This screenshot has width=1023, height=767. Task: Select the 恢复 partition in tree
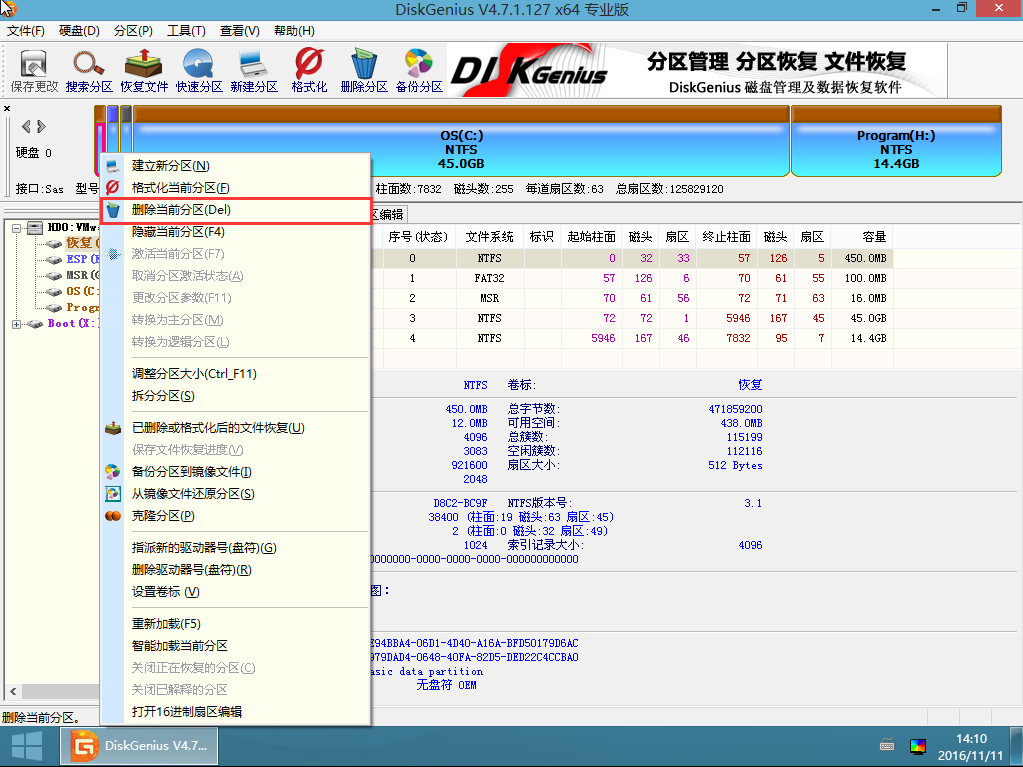(81, 243)
